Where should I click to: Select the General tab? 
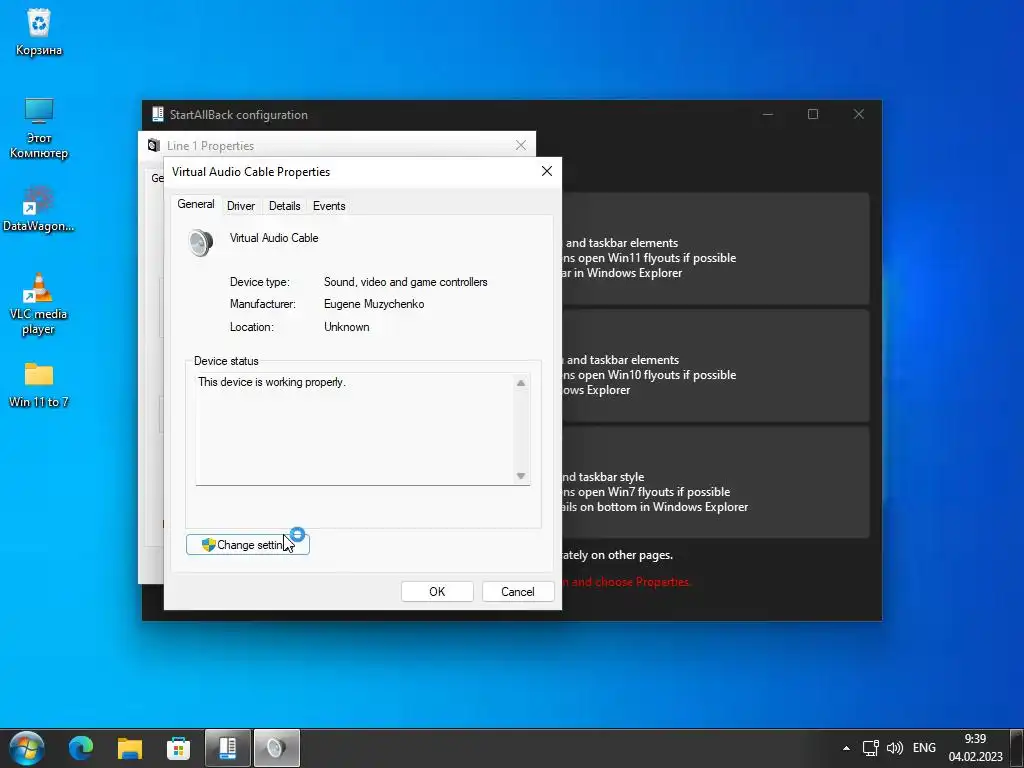tap(195, 204)
